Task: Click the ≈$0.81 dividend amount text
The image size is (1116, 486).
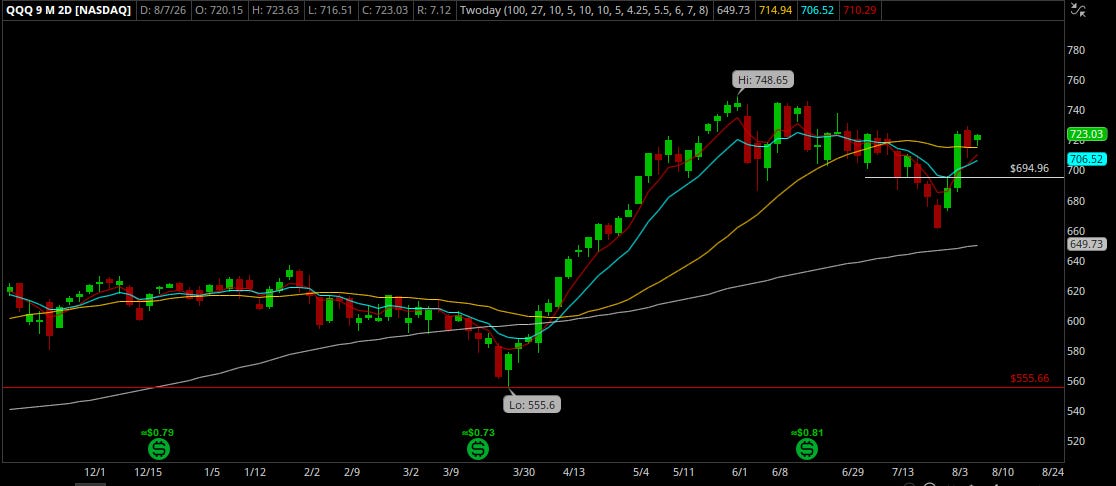Action: (806, 432)
